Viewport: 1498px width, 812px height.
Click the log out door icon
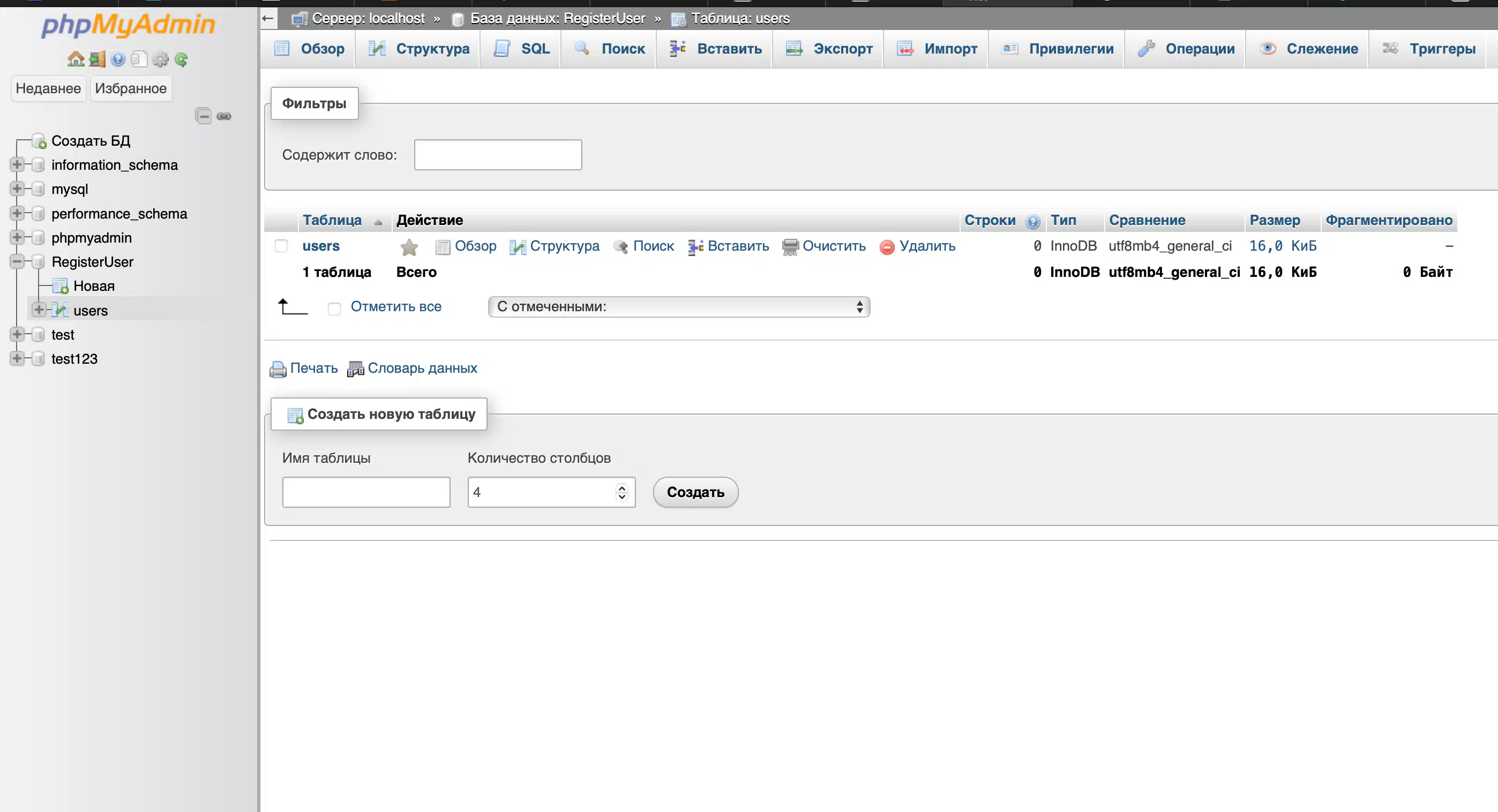(x=97, y=59)
